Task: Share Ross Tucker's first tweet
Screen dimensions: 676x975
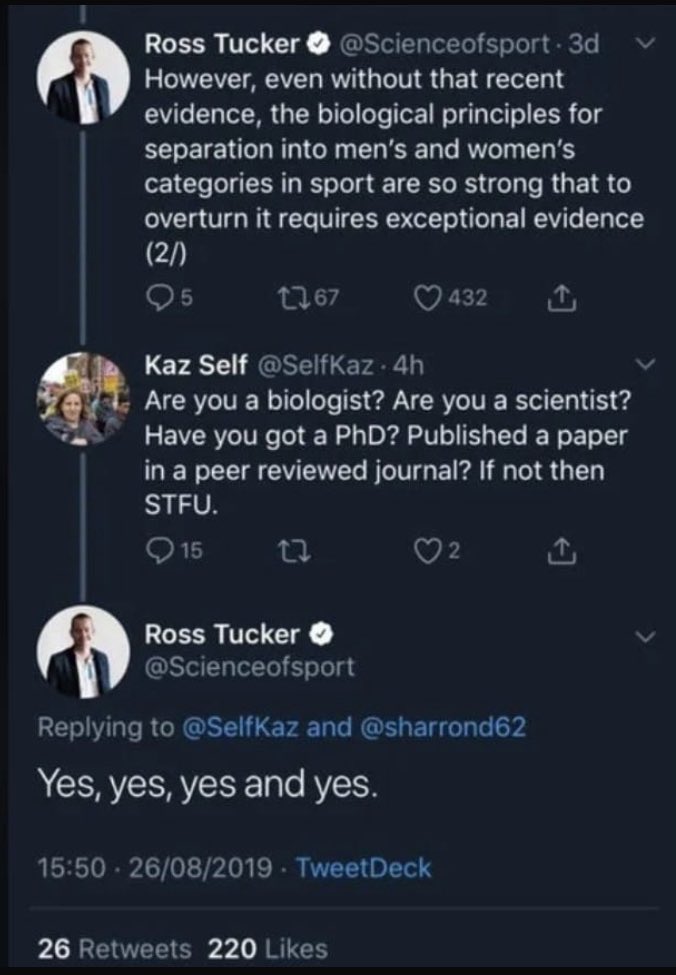Action: pyautogui.click(x=562, y=298)
